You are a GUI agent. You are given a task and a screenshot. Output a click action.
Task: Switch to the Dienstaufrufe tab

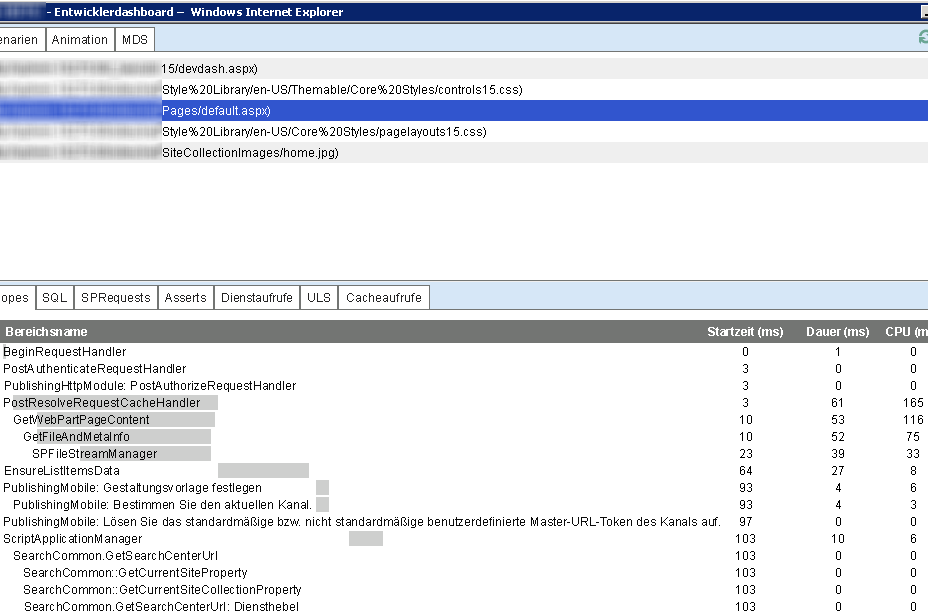pos(256,297)
